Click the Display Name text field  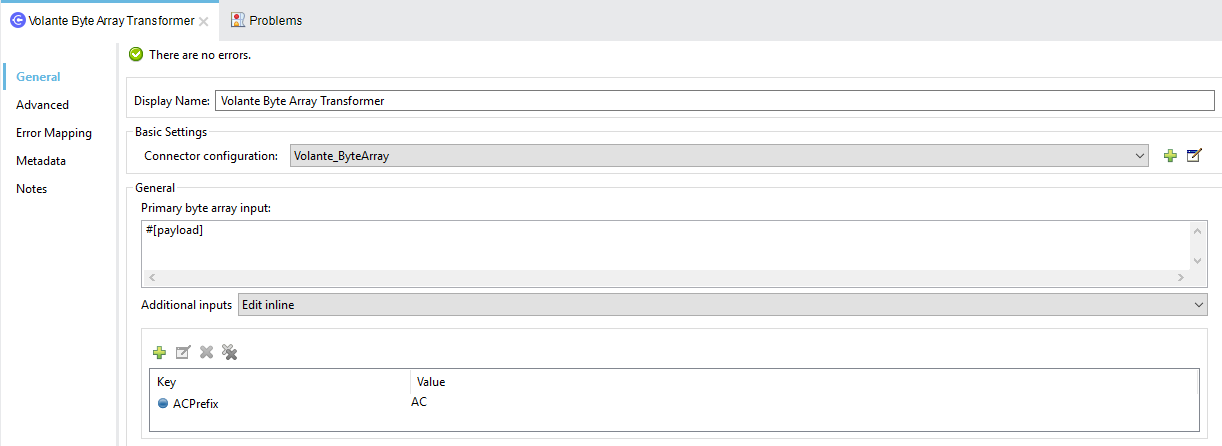click(x=714, y=101)
